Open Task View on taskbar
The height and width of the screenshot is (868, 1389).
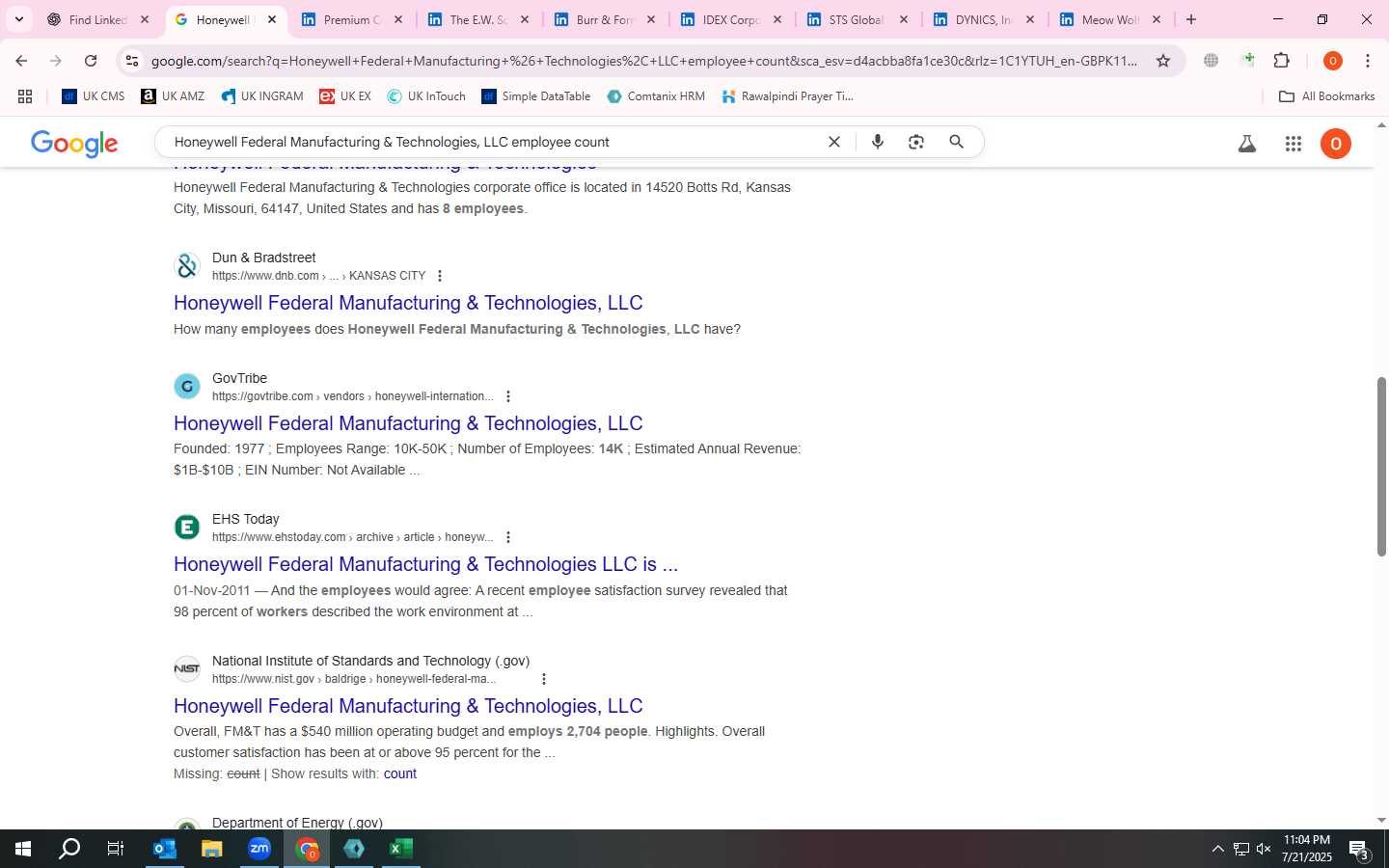click(x=116, y=849)
